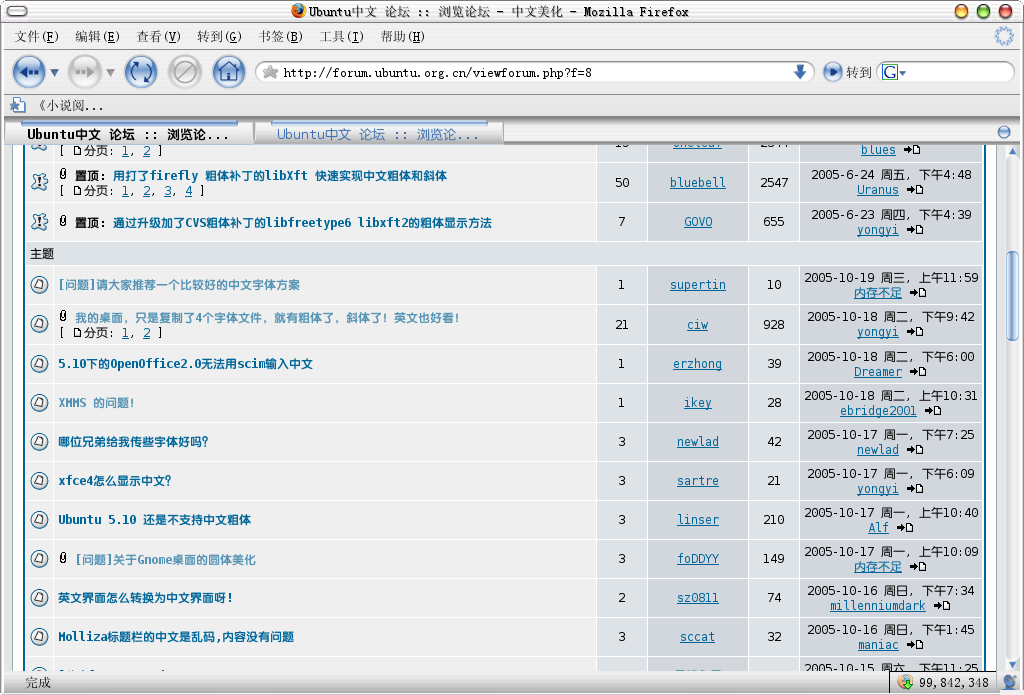Screen dimensions: 1024x695
Task: Open the author profile link bluebell
Action: pos(697,183)
